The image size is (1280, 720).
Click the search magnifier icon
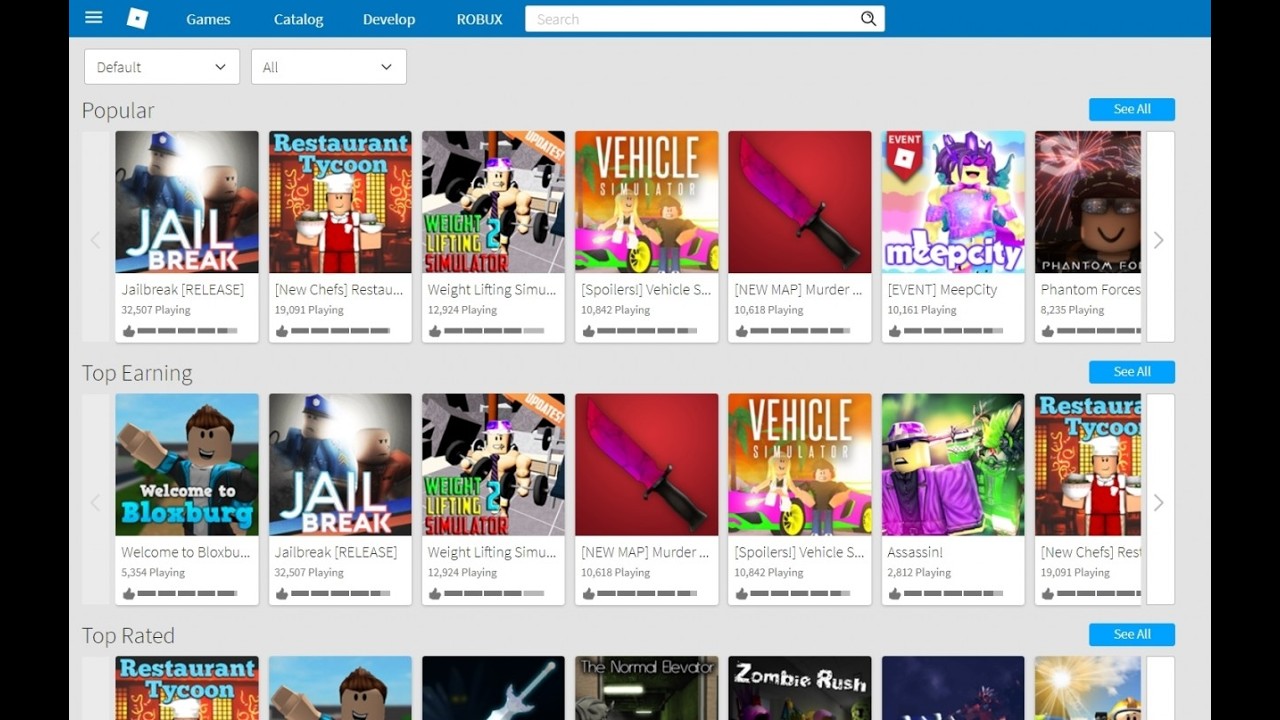868,19
